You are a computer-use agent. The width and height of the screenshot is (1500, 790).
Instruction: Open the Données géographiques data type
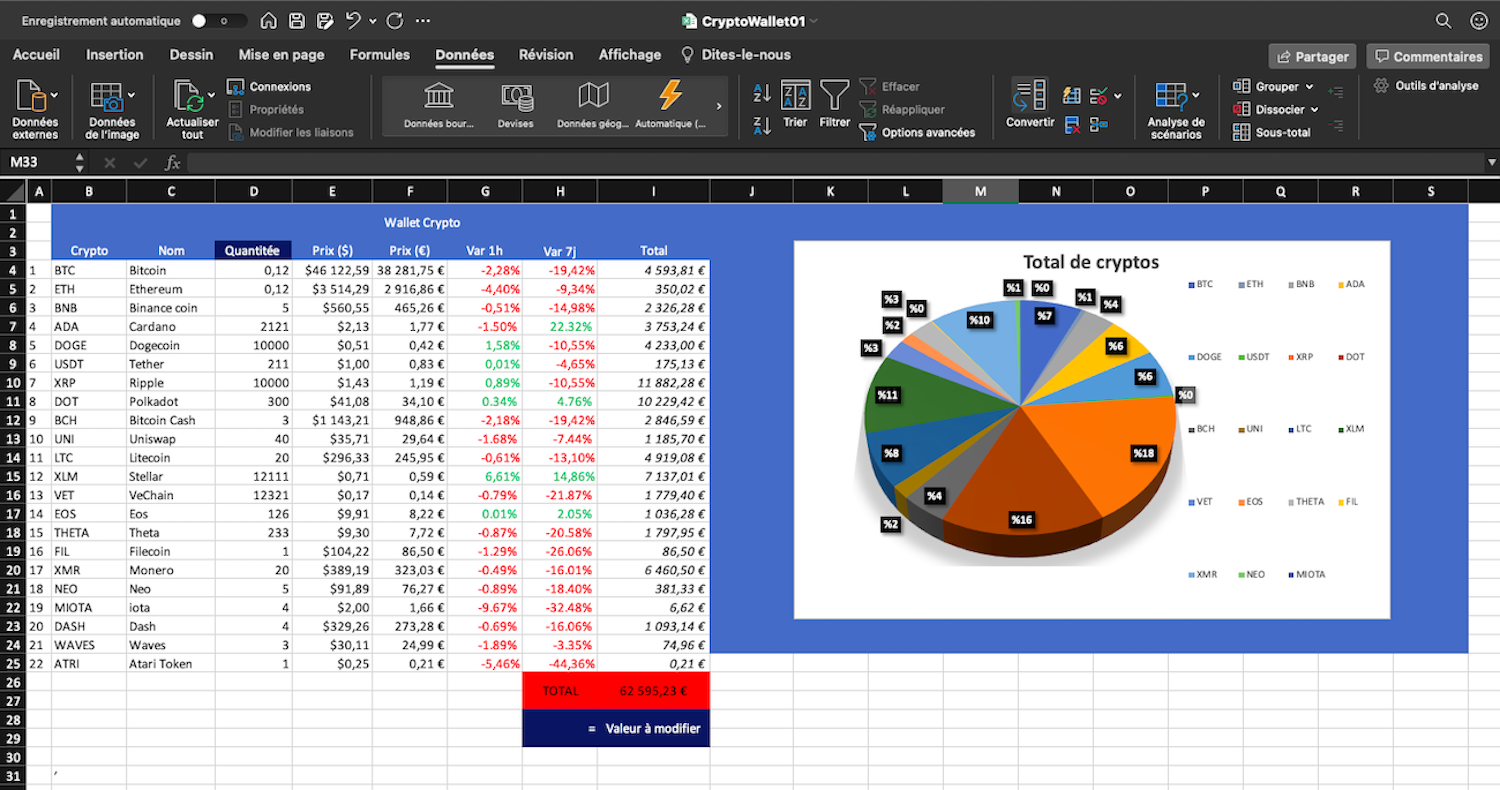coord(592,103)
